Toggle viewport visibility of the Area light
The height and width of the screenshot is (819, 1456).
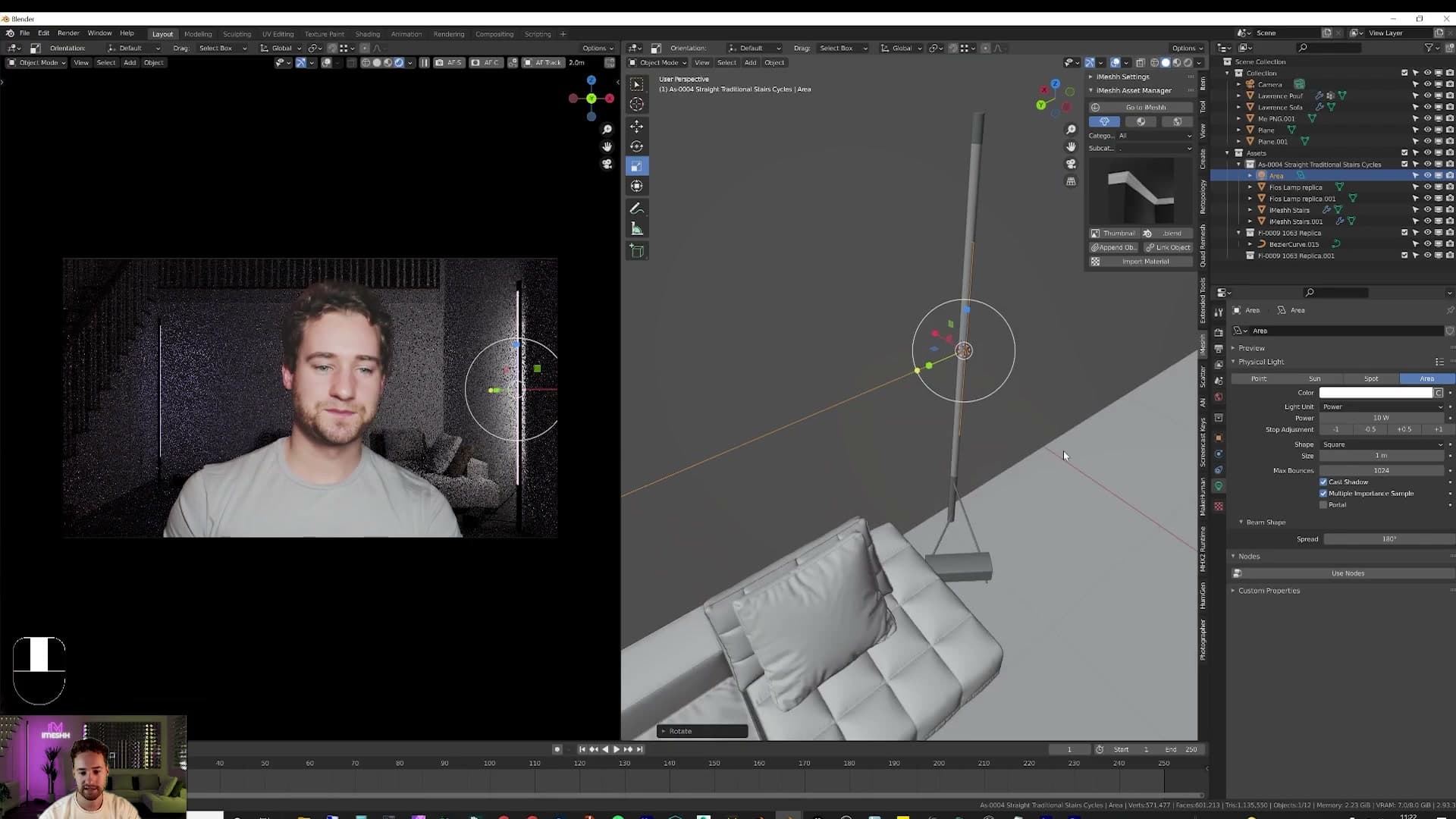[1427, 175]
